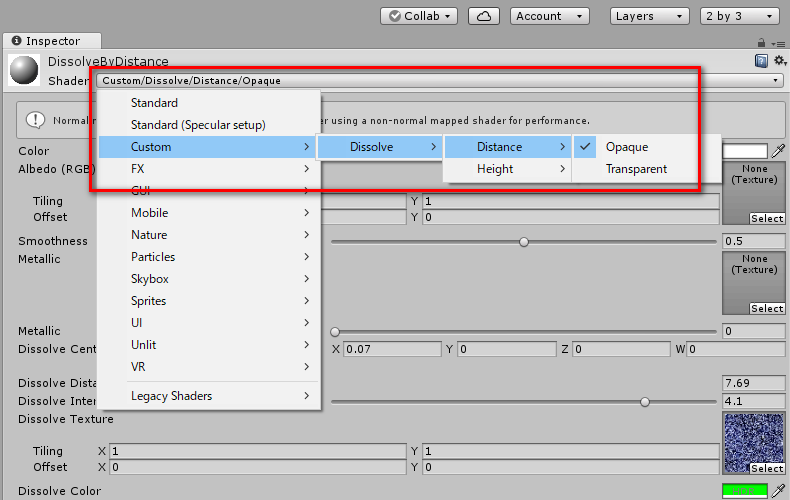Screen dimensions: 790x500
Task: Click the Dissolve Texture Offset X field
Action: 257,467
